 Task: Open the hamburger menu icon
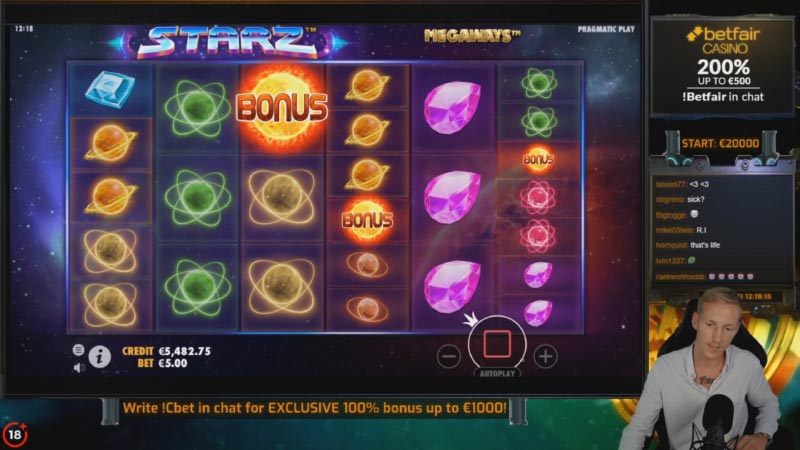click(x=78, y=349)
